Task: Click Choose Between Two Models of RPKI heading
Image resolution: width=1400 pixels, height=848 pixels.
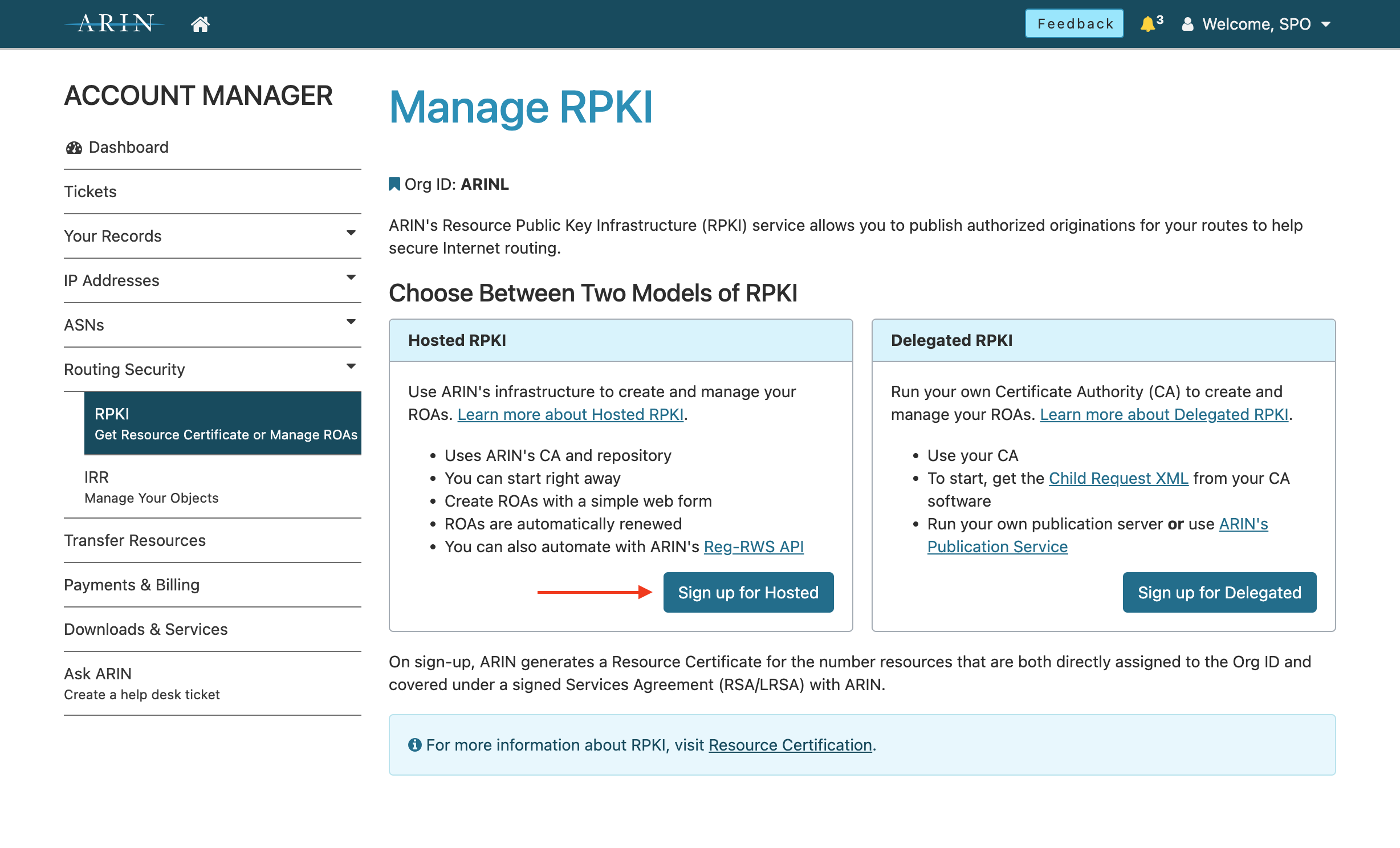Action: click(593, 293)
